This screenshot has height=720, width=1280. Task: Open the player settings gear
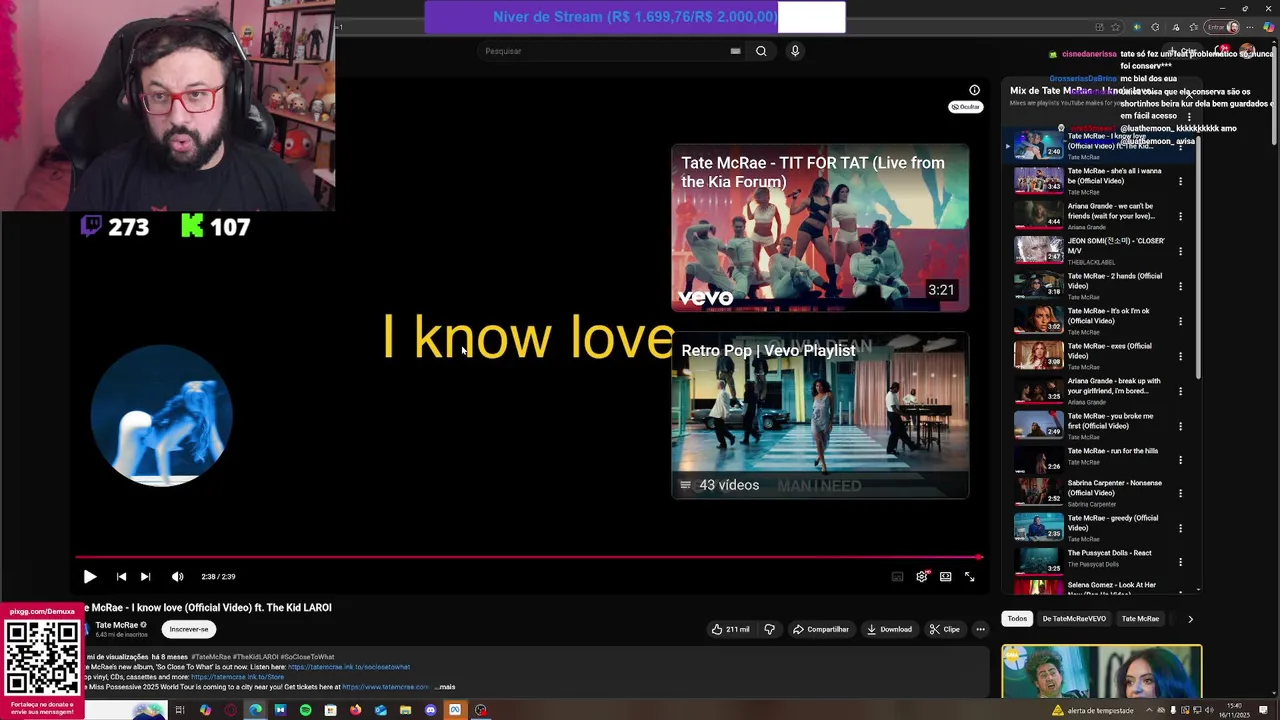click(921, 577)
